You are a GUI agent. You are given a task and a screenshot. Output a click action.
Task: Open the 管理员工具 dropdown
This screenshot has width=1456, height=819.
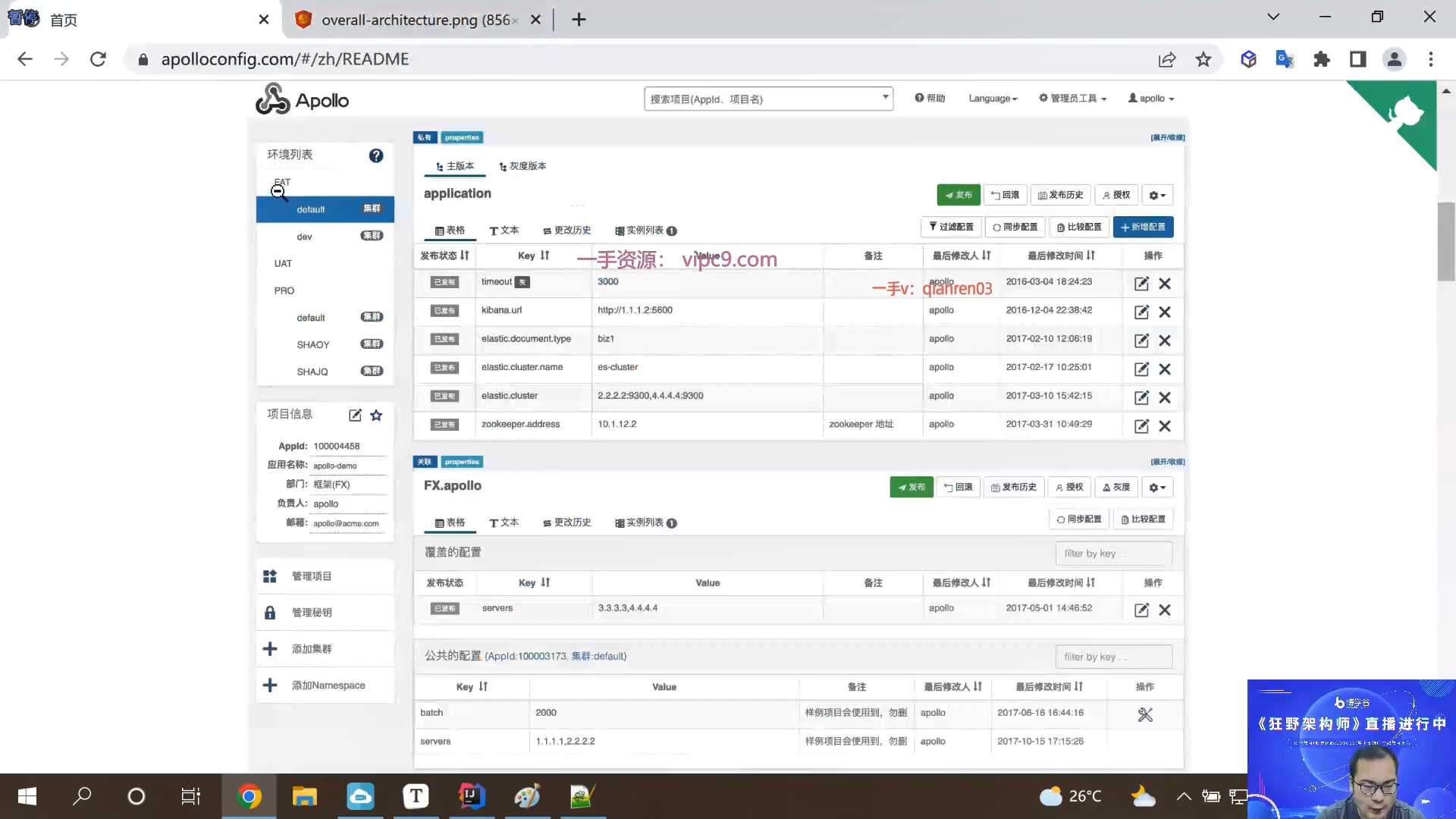(1072, 98)
